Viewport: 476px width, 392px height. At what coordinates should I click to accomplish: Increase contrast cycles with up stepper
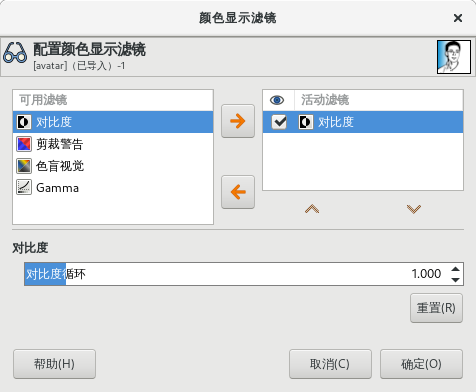pos(455,269)
